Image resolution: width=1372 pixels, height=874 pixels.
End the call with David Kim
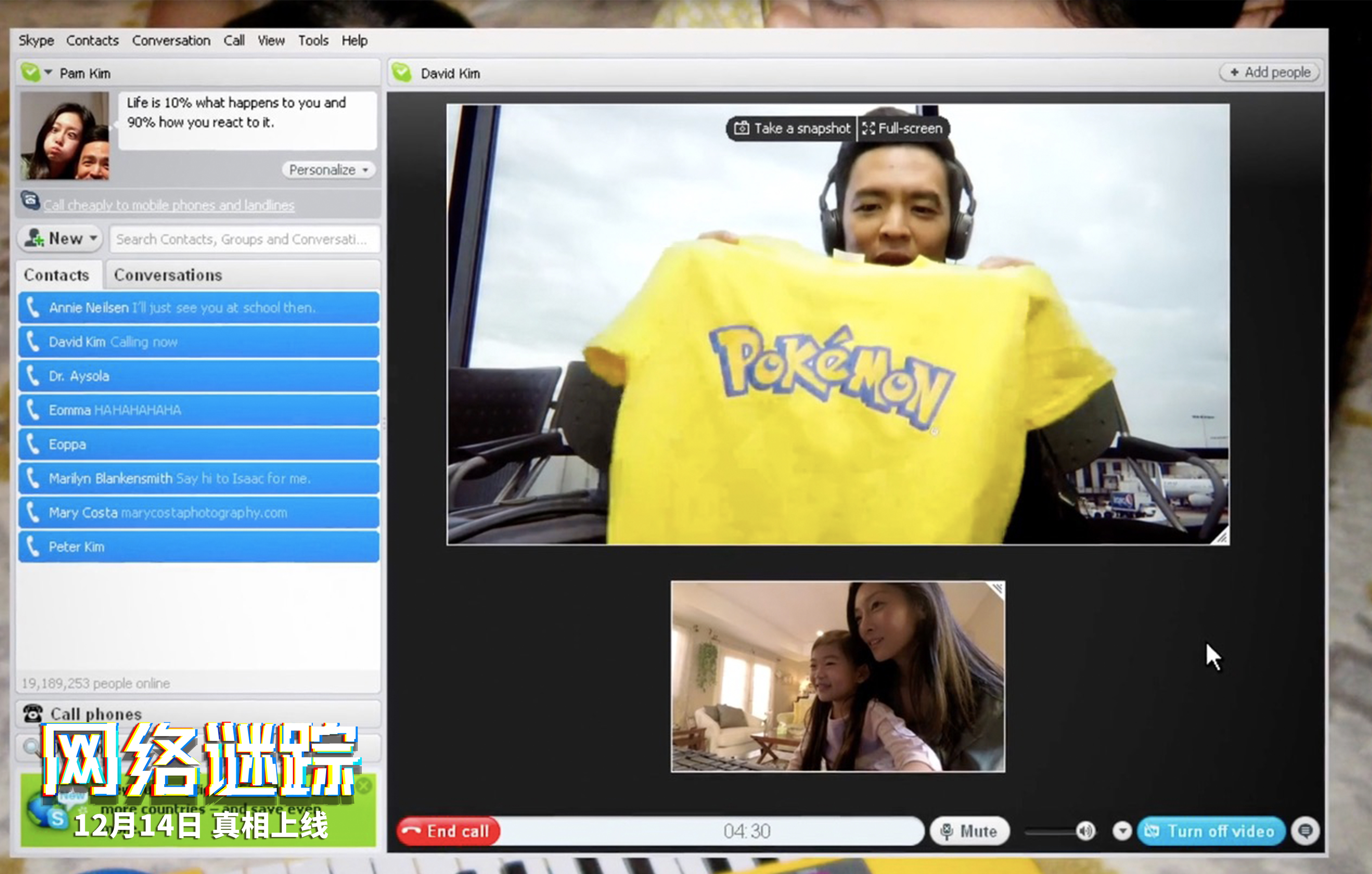[x=448, y=831]
